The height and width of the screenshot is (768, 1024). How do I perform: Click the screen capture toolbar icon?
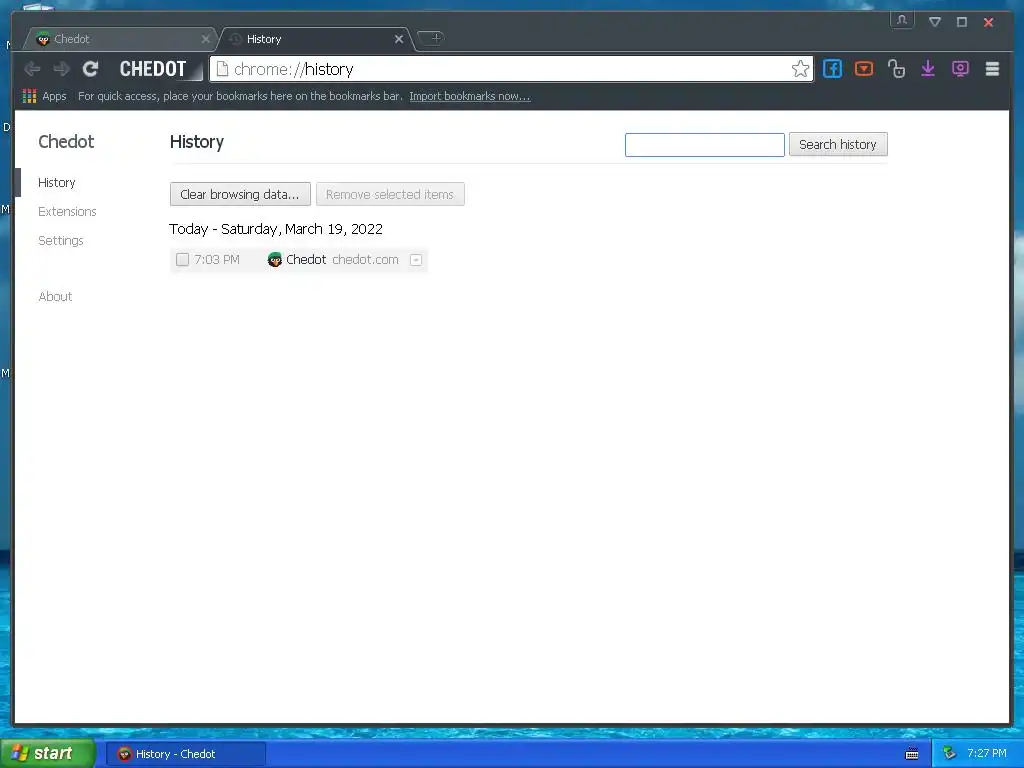point(960,69)
